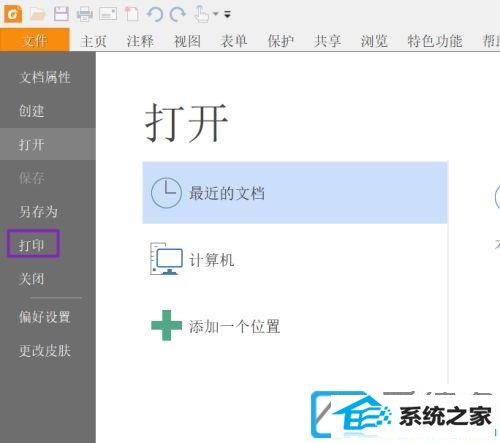Open the quick access toolbar customize arrow
The image size is (500, 443).
[227, 14]
